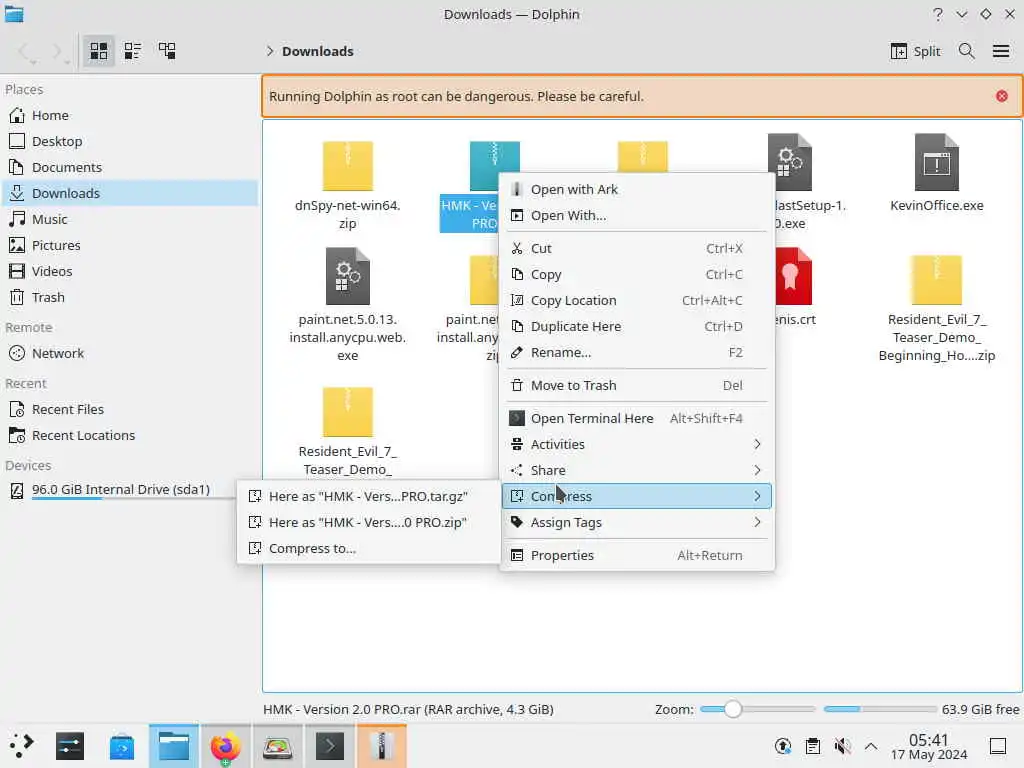Open Videos in Places
Screen dimensions: 1024x768
tap(129, 272)
